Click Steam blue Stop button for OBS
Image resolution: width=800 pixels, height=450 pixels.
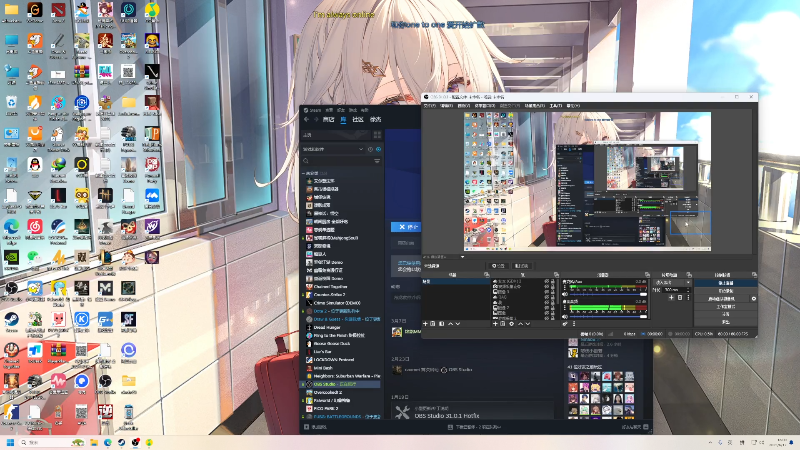click(407, 227)
